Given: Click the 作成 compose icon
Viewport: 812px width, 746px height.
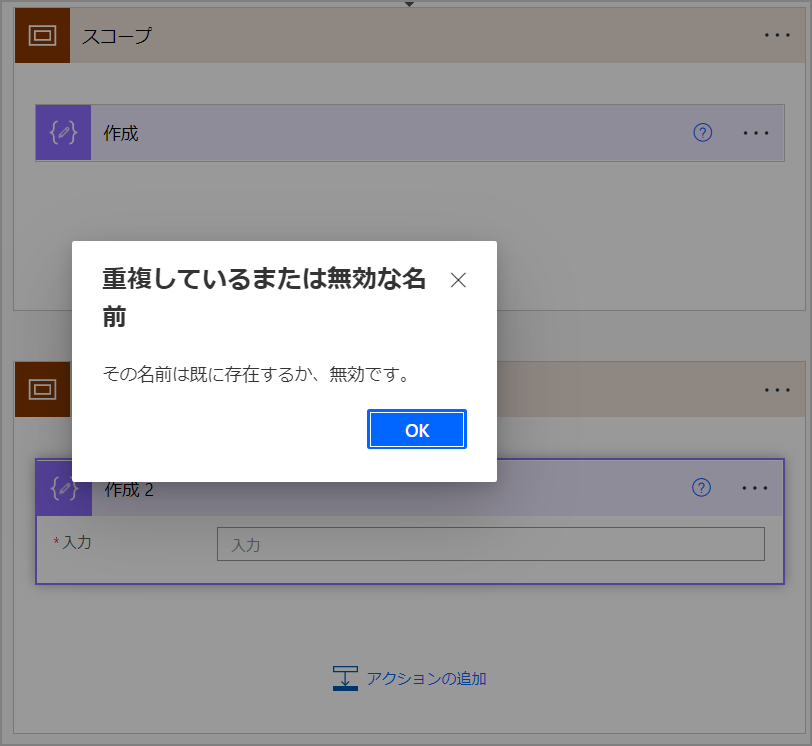Looking at the screenshot, I should [63, 133].
